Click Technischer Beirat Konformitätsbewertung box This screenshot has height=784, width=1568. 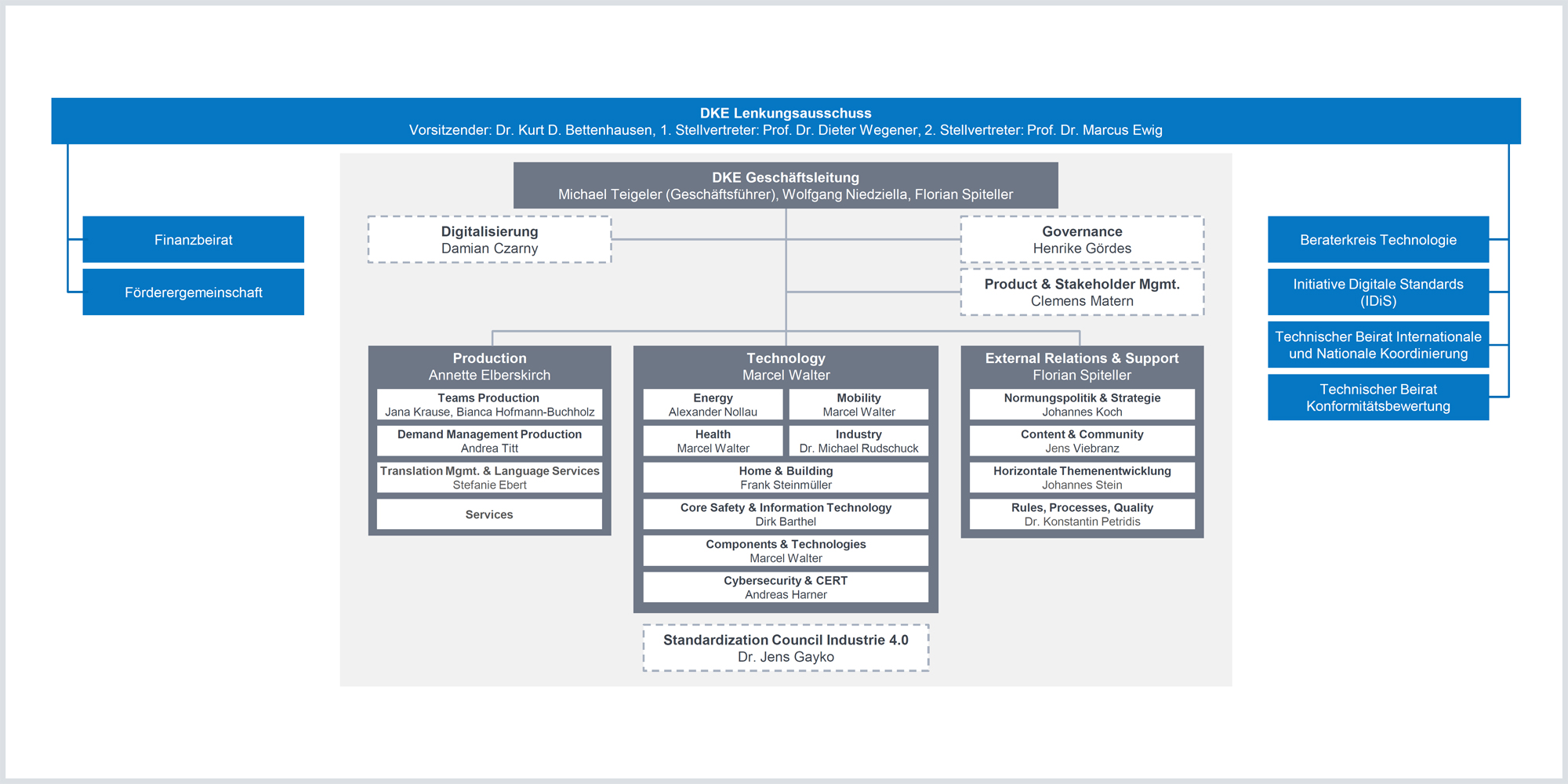pos(1378,397)
